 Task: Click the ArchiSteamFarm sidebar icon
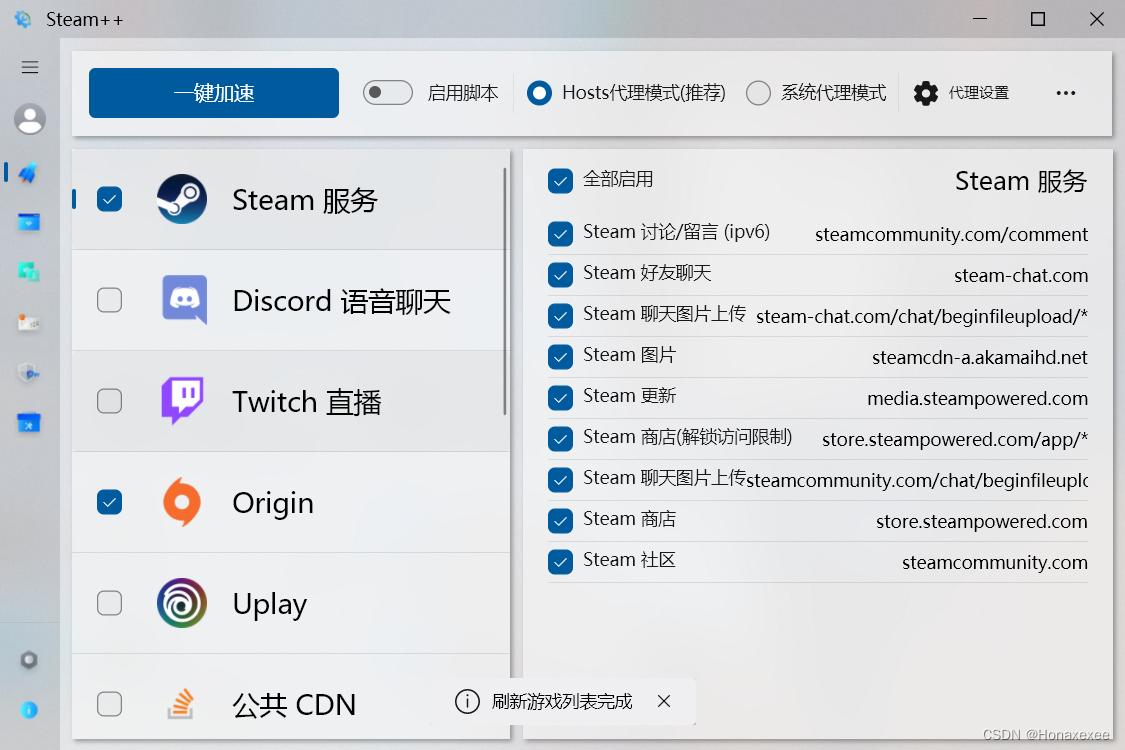coord(30,322)
